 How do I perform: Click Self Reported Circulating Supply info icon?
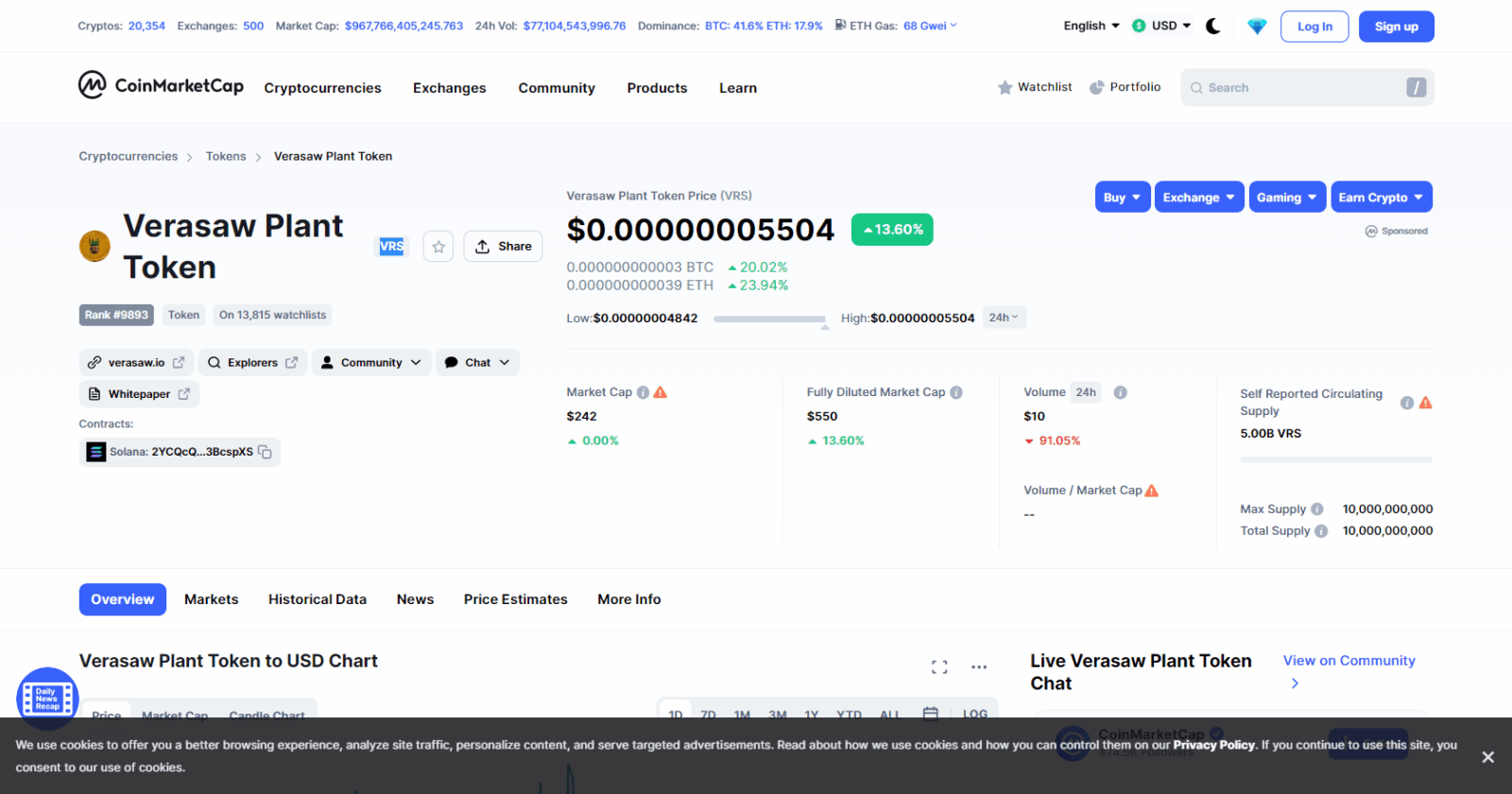tap(1407, 403)
